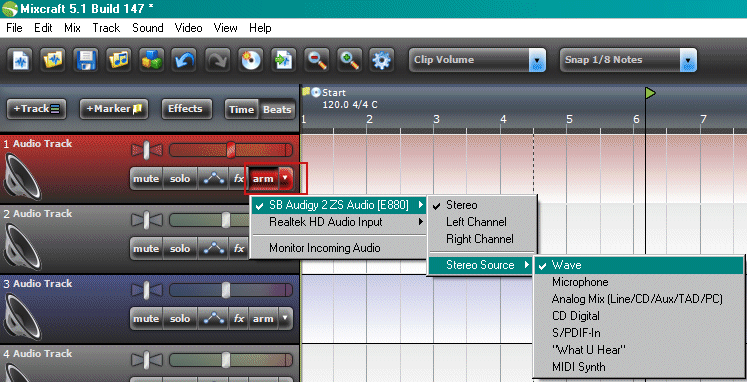The width and height of the screenshot is (747, 382).
Task: Select MIDI Synth source
Action: click(x=638, y=367)
